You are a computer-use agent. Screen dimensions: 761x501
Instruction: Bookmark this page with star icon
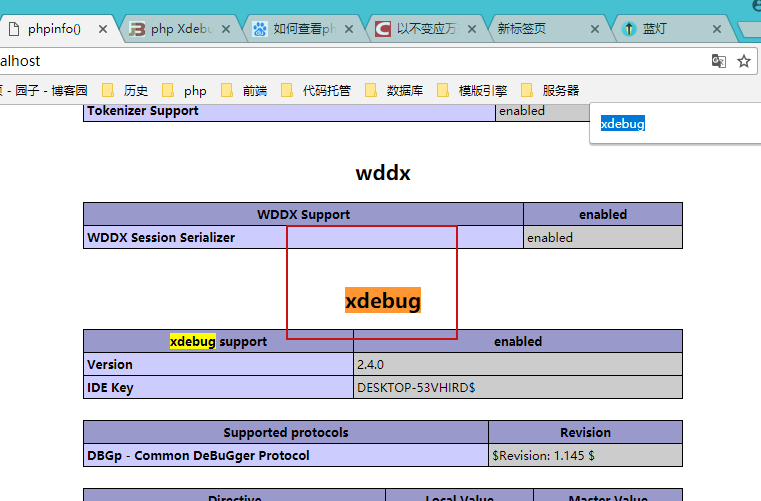coord(744,61)
